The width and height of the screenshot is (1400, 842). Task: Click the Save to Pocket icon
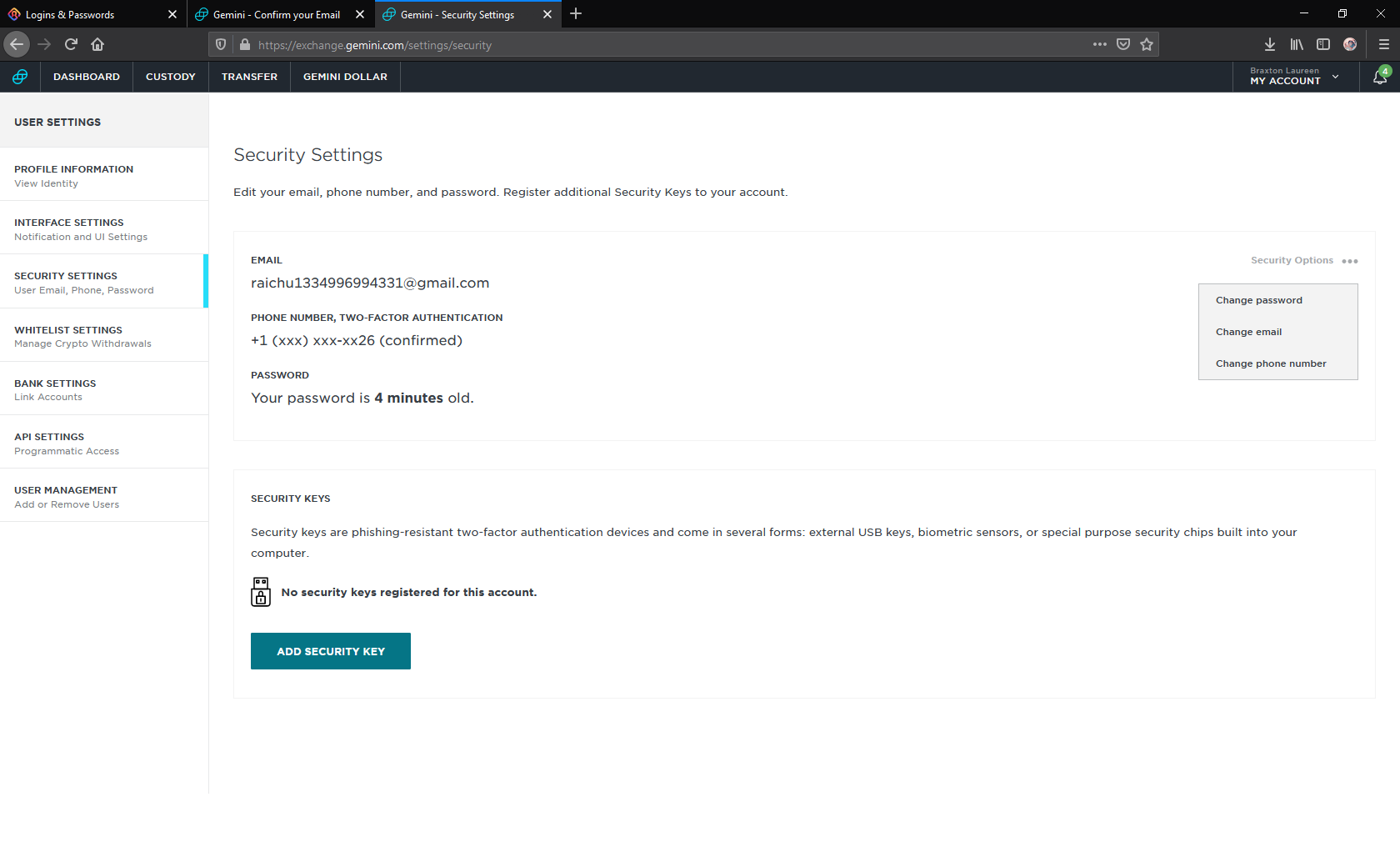point(1123,44)
